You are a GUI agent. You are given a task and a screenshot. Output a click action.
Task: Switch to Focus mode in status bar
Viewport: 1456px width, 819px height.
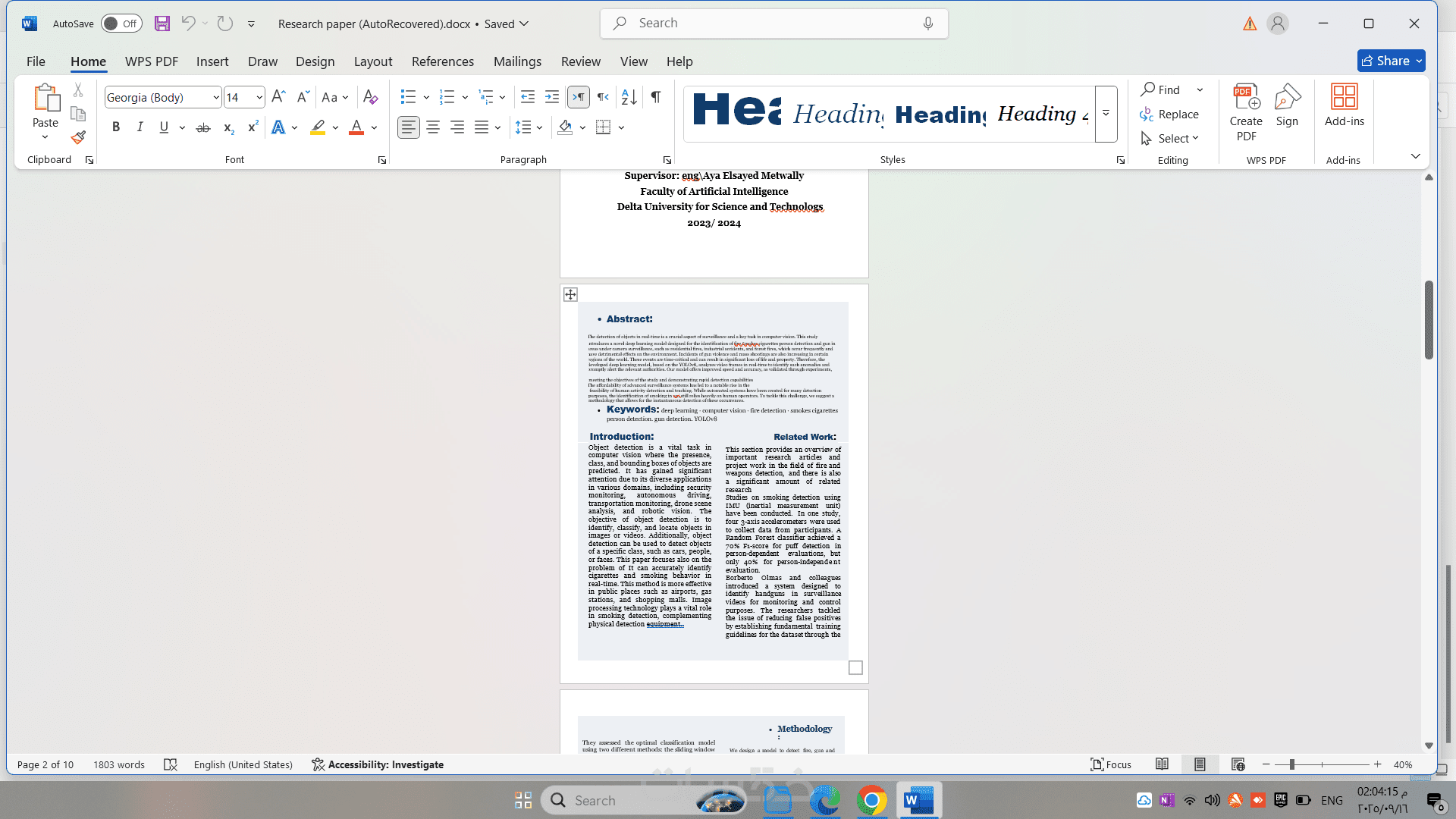1110,764
